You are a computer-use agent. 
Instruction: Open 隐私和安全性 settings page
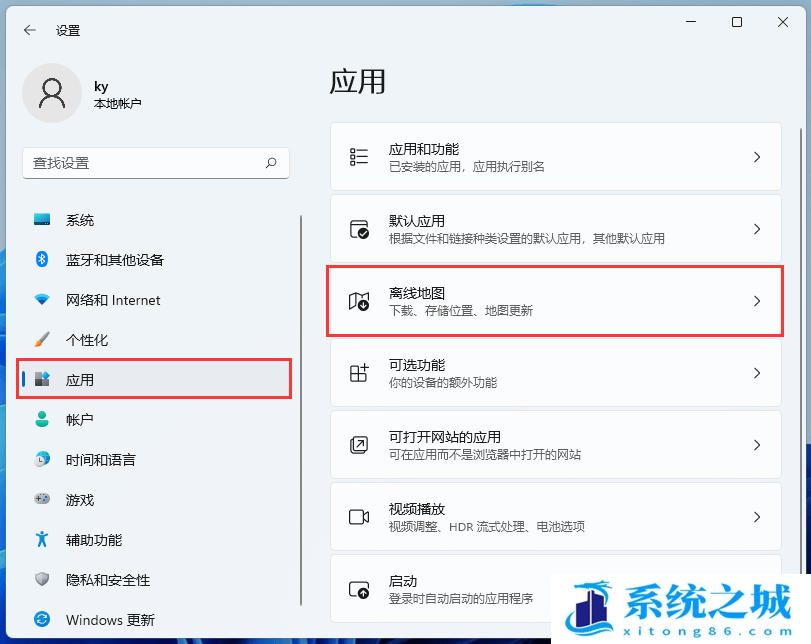(x=107, y=580)
